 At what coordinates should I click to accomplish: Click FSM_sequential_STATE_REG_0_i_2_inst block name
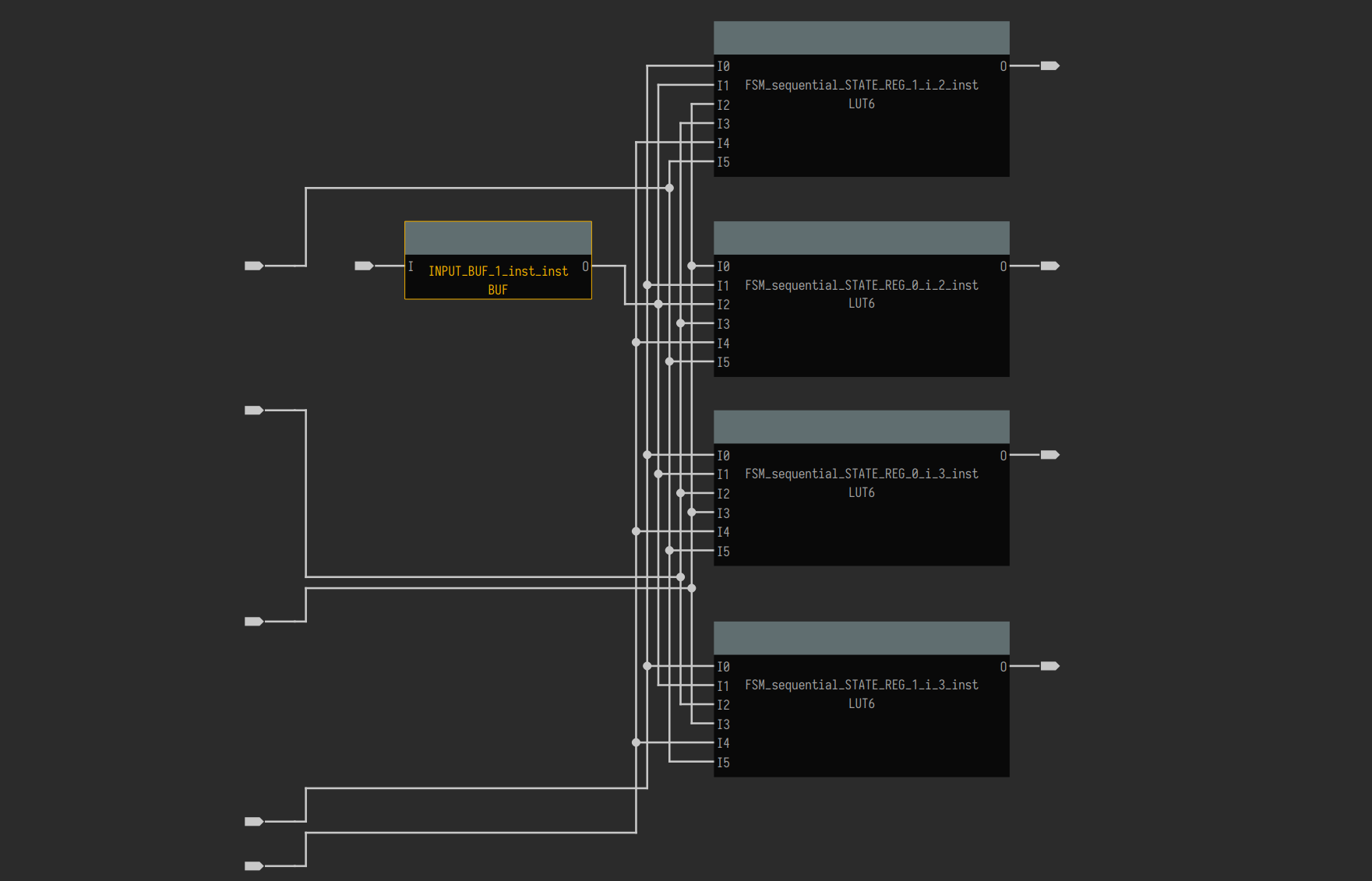coord(861,285)
